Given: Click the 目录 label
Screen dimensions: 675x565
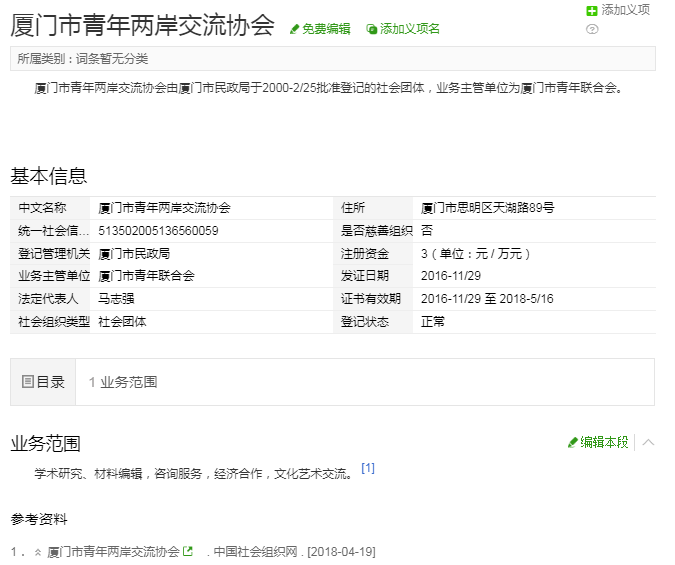Looking at the screenshot, I should tap(50, 382).
